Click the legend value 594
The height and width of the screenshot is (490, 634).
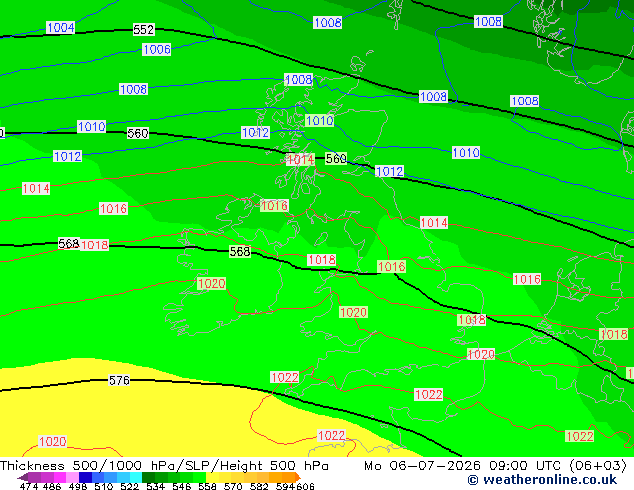(x=285, y=486)
